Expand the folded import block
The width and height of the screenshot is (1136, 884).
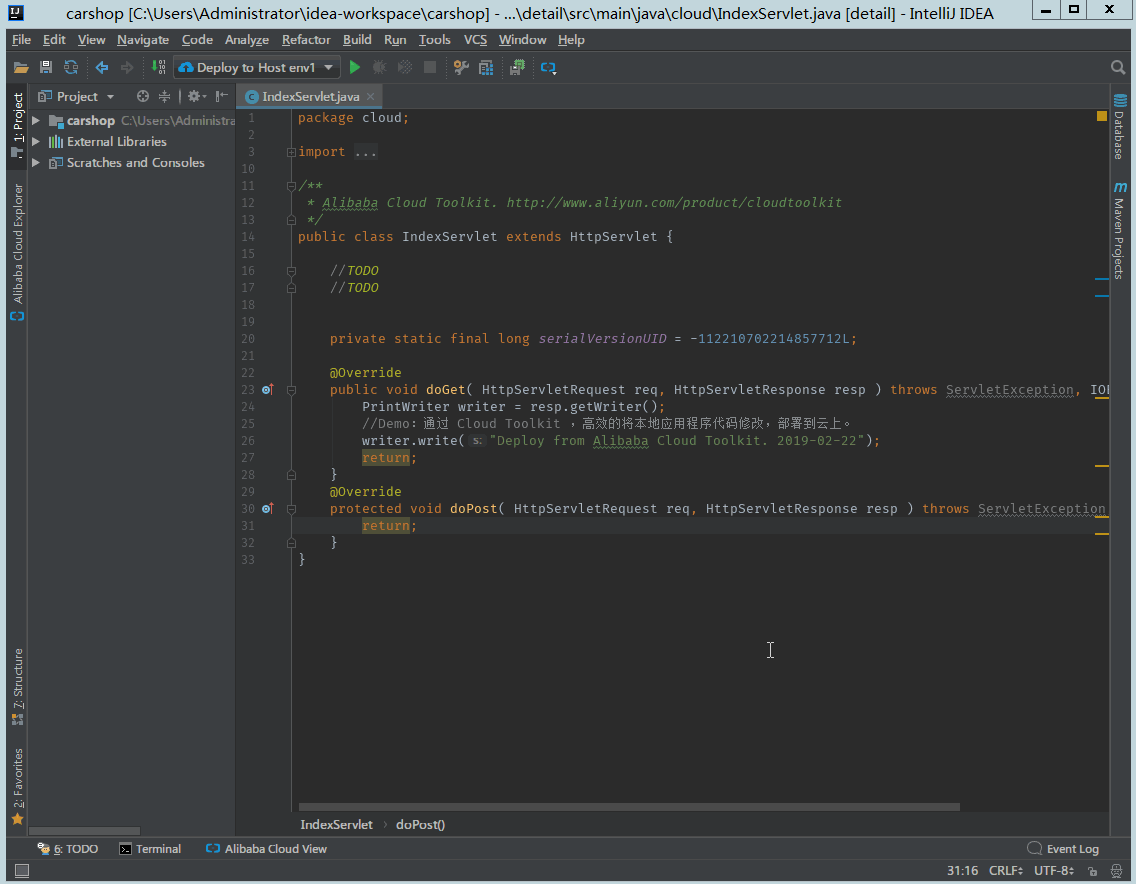click(x=291, y=152)
